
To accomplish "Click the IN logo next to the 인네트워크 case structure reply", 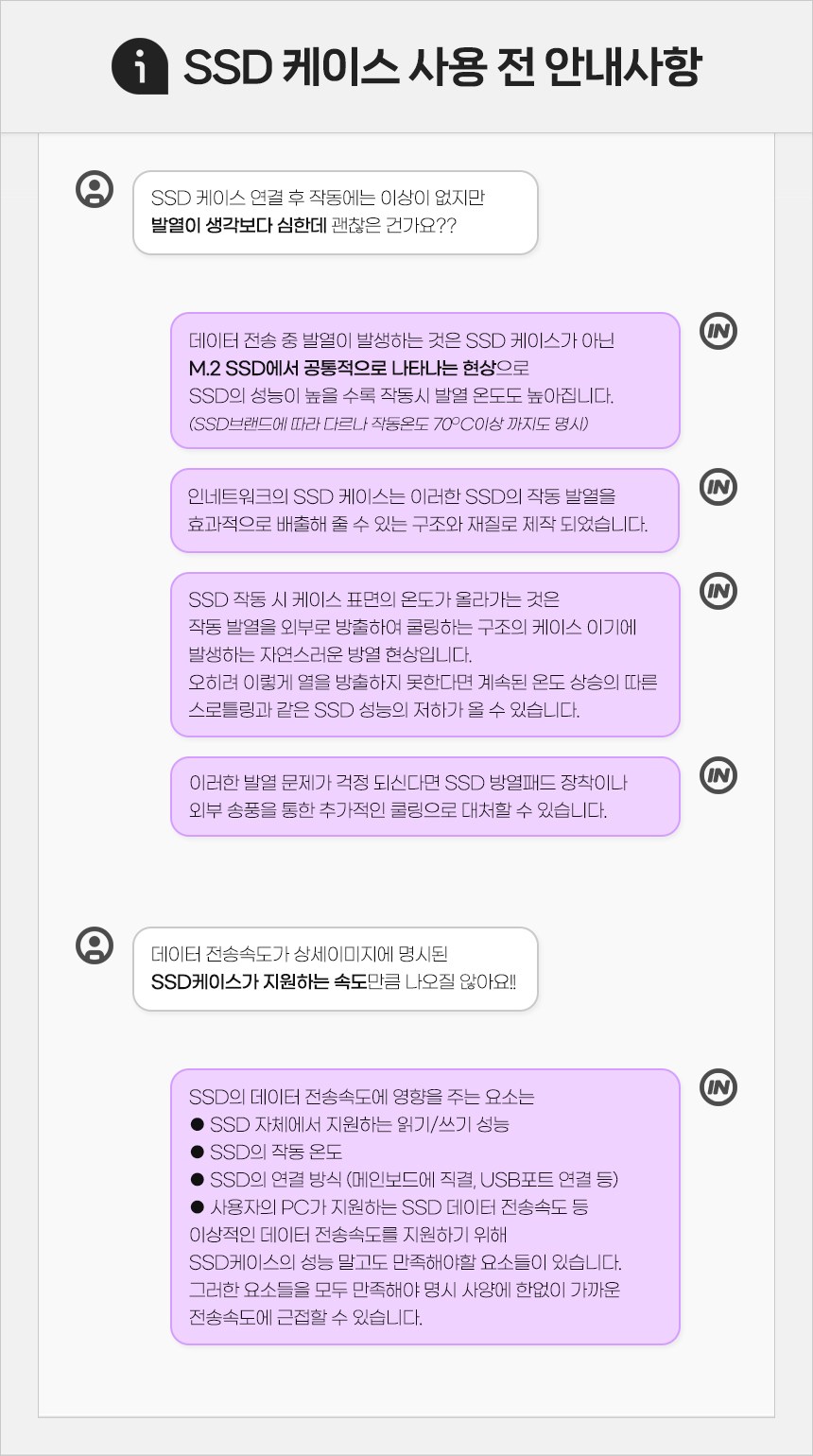I will tap(718, 487).
